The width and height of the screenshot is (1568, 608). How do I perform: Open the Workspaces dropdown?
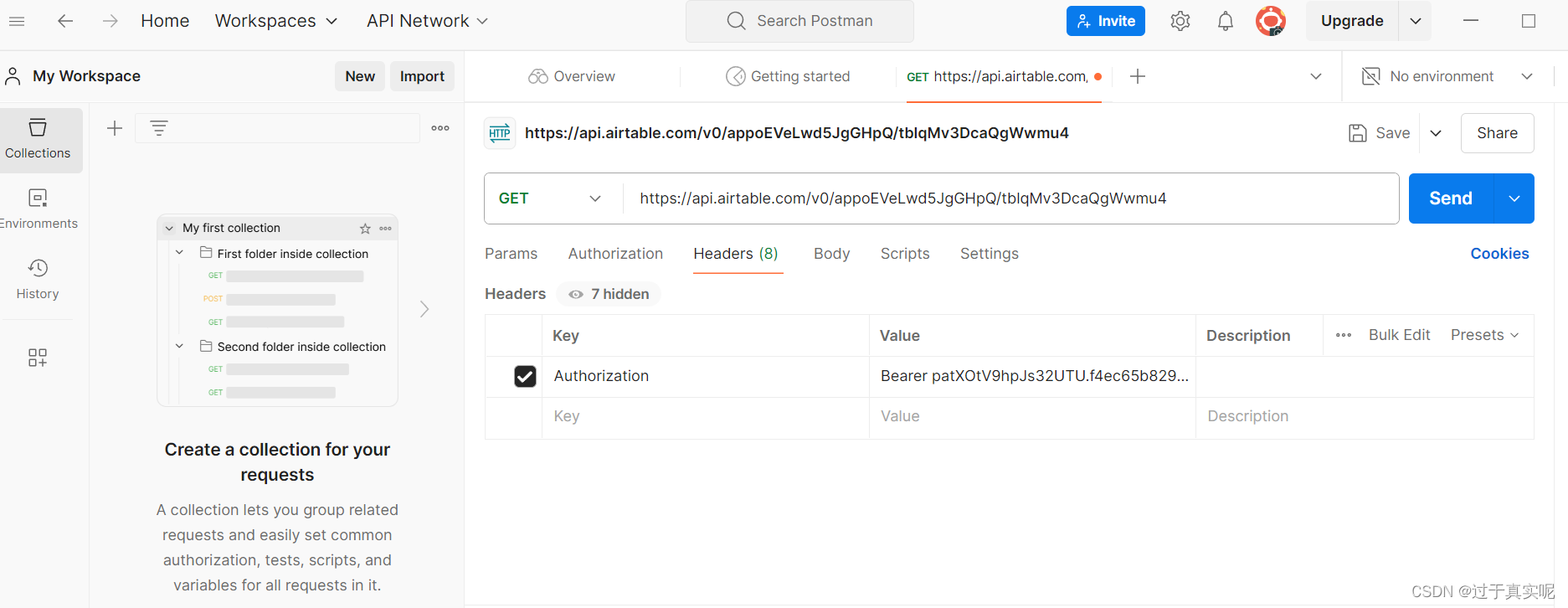coord(275,21)
